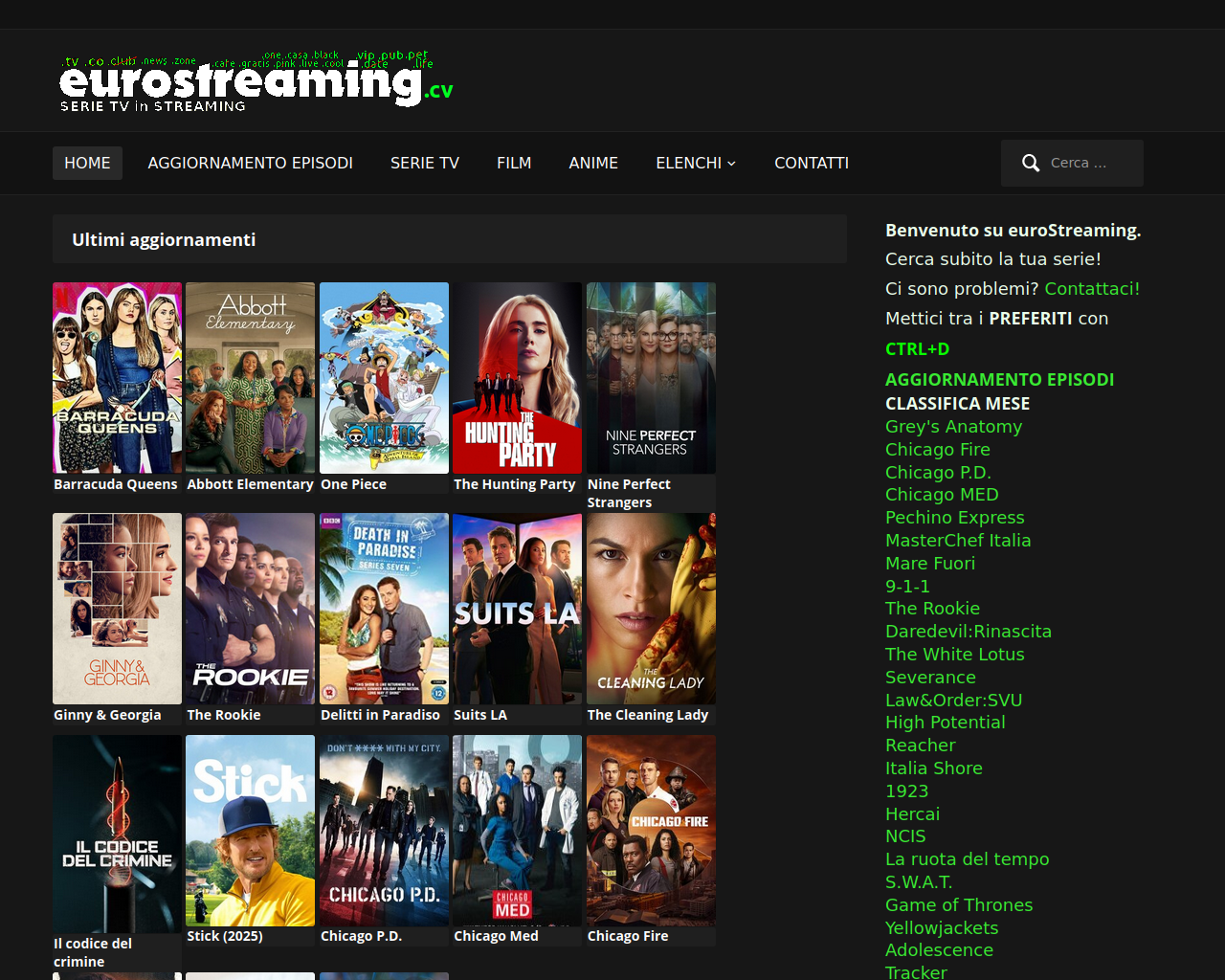This screenshot has height=980, width=1225.
Task: Open the Barracuda Queens poster
Action: click(117, 378)
